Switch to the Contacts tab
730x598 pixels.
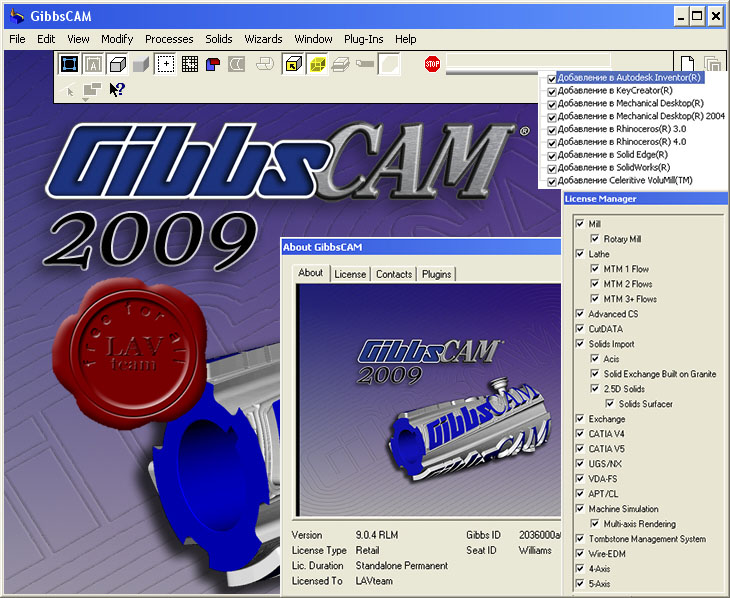(394, 274)
